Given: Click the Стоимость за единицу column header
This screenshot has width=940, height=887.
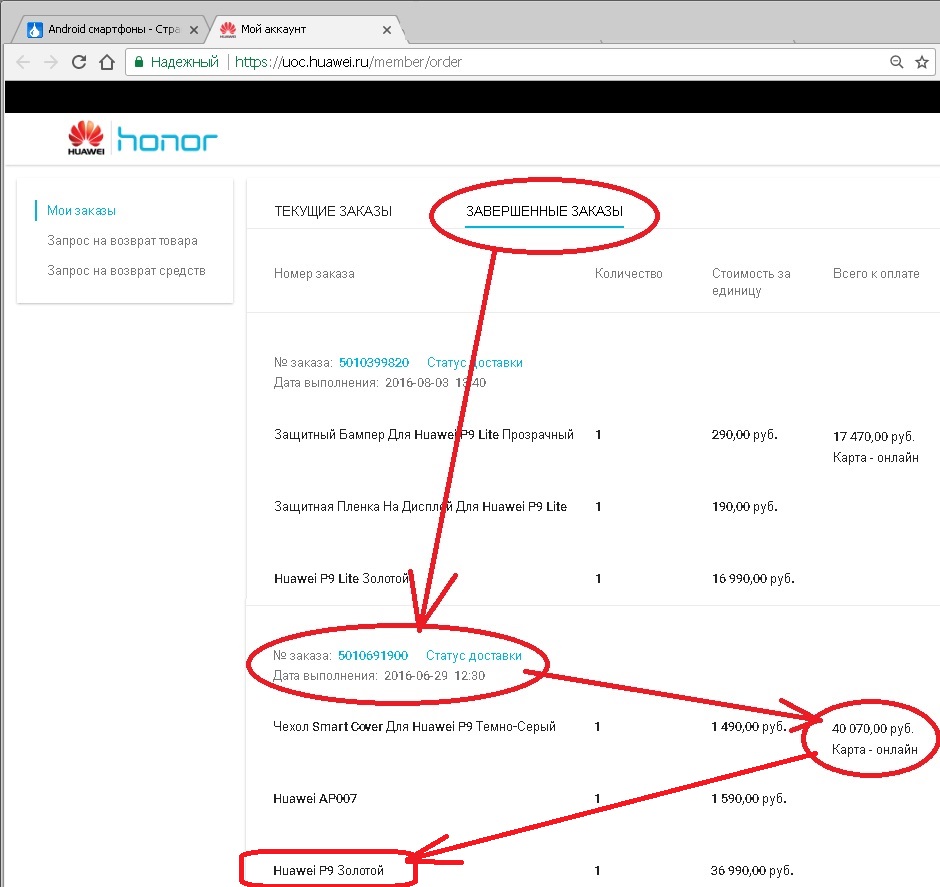Looking at the screenshot, I should pyautogui.click(x=751, y=282).
